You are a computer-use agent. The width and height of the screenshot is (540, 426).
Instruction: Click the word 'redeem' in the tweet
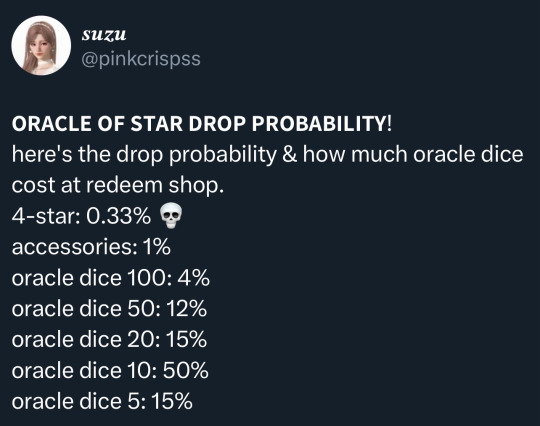pyautogui.click(x=124, y=186)
